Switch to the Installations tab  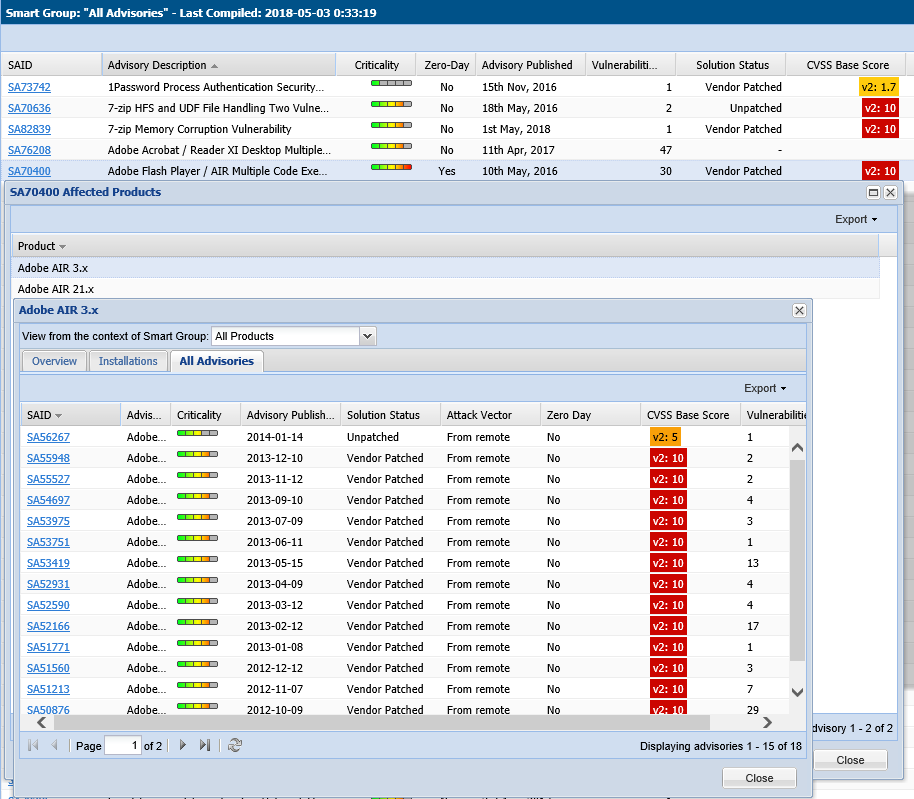click(128, 361)
